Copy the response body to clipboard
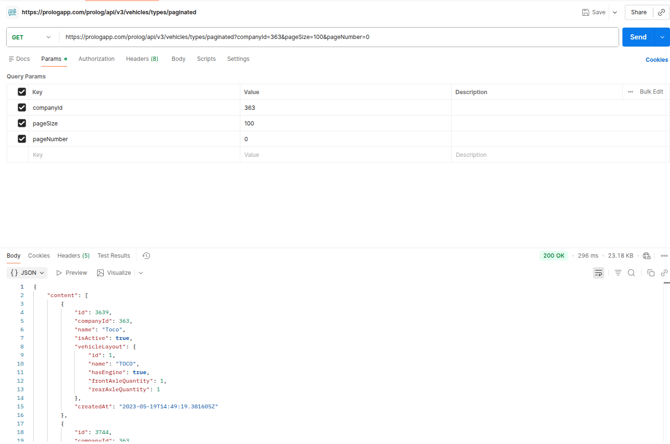The width and height of the screenshot is (670, 444). point(650,273)
